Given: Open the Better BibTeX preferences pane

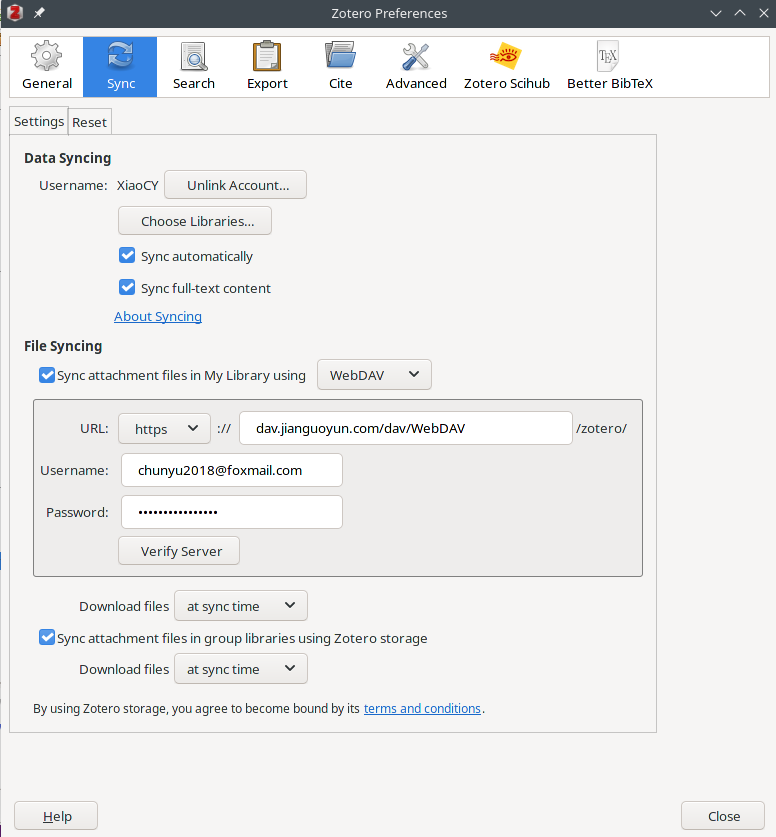Looking at the screenshot, I should 609,67.
